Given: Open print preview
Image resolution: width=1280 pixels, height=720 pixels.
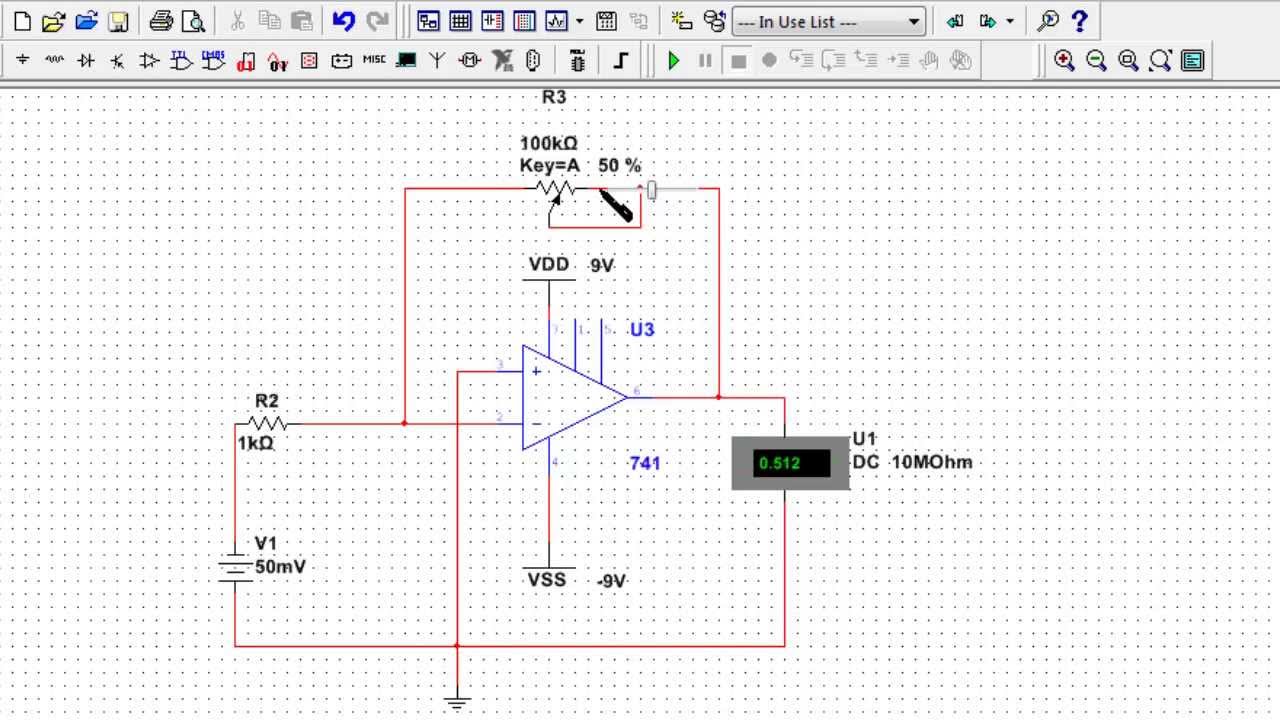Looking at the screenshot, I should coord(193,21).
